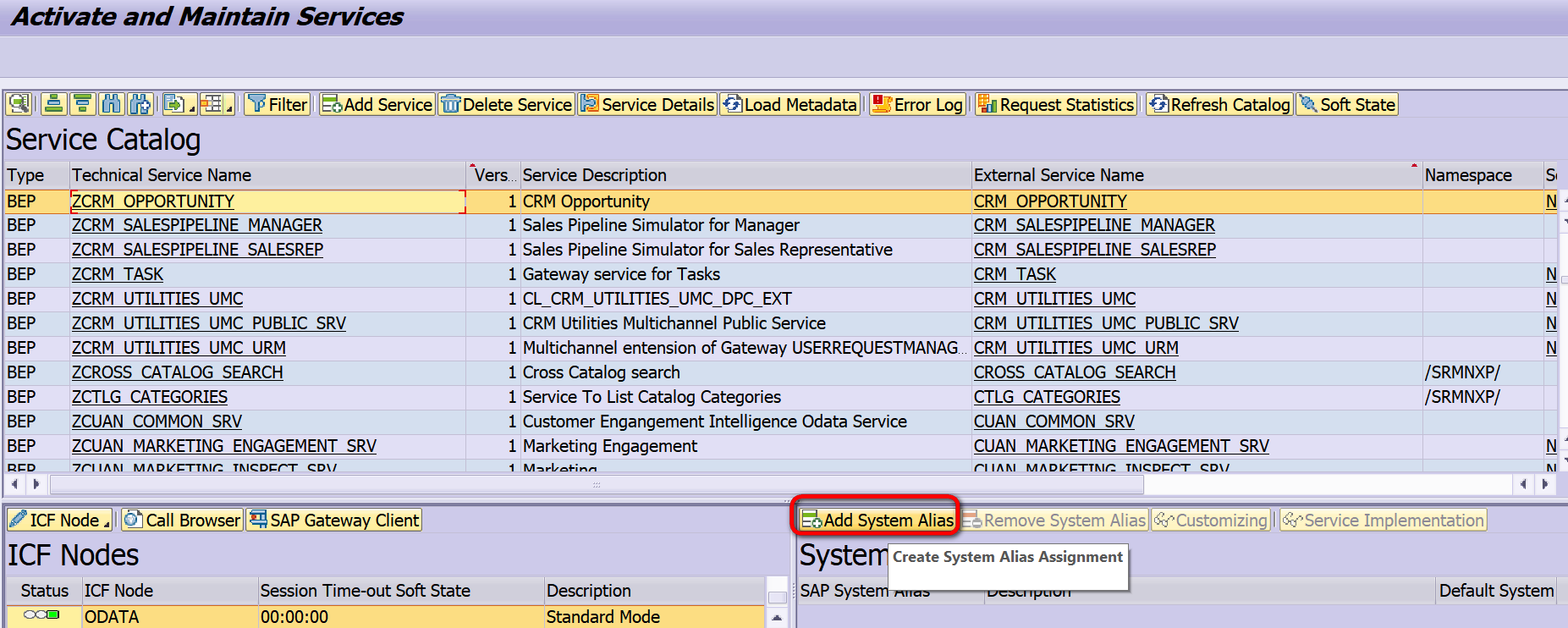The image size is (1568, 628).
Task: Open the Export dropdown in toolbar
Action: point(179,104)
